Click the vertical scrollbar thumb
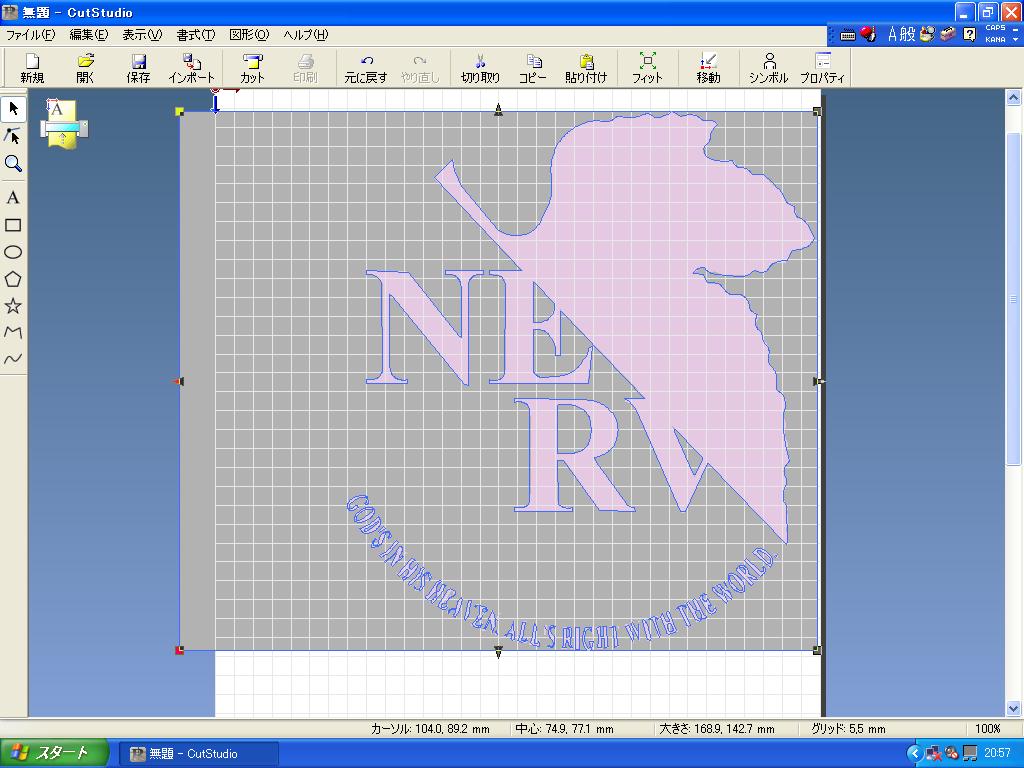This screenshot has height=768, width=1024. click(1013, 299)
